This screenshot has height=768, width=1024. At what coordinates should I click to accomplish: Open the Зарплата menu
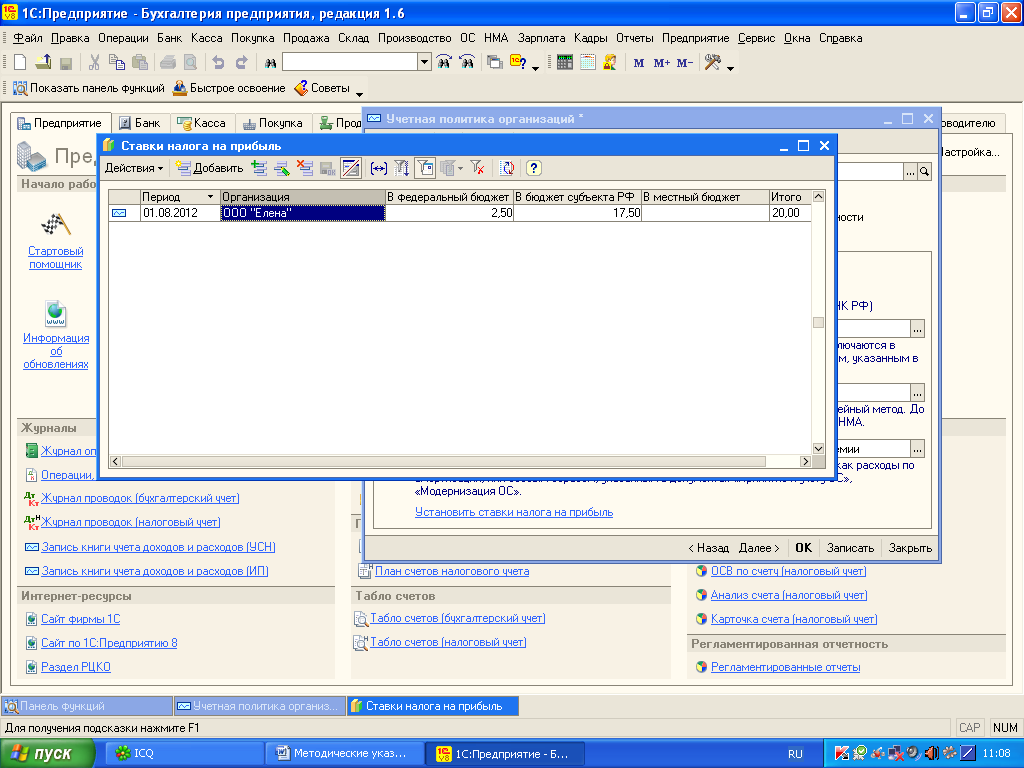click(541, 39)
